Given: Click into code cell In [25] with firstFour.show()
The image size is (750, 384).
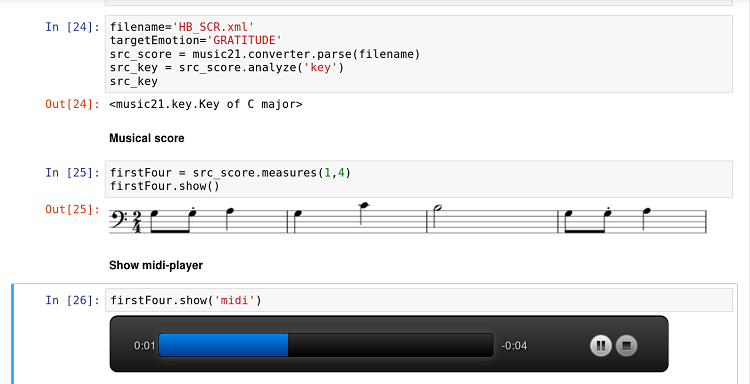Looking at the screenshot, I should [419, 179].
